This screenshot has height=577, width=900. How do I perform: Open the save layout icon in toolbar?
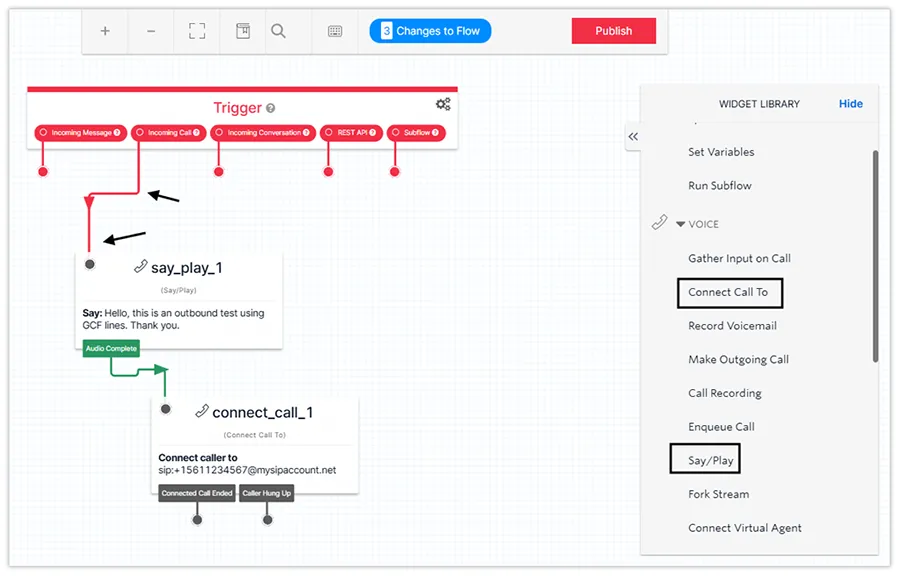pyautogui.click(x=243, y=31)
